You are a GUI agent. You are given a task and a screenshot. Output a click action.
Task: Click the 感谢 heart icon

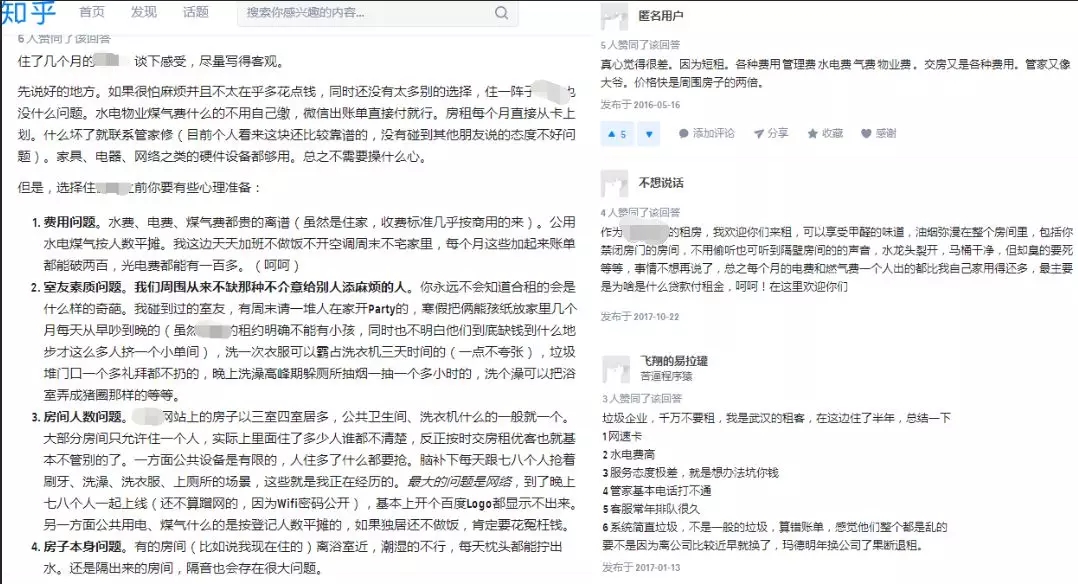tap(866, 133)
